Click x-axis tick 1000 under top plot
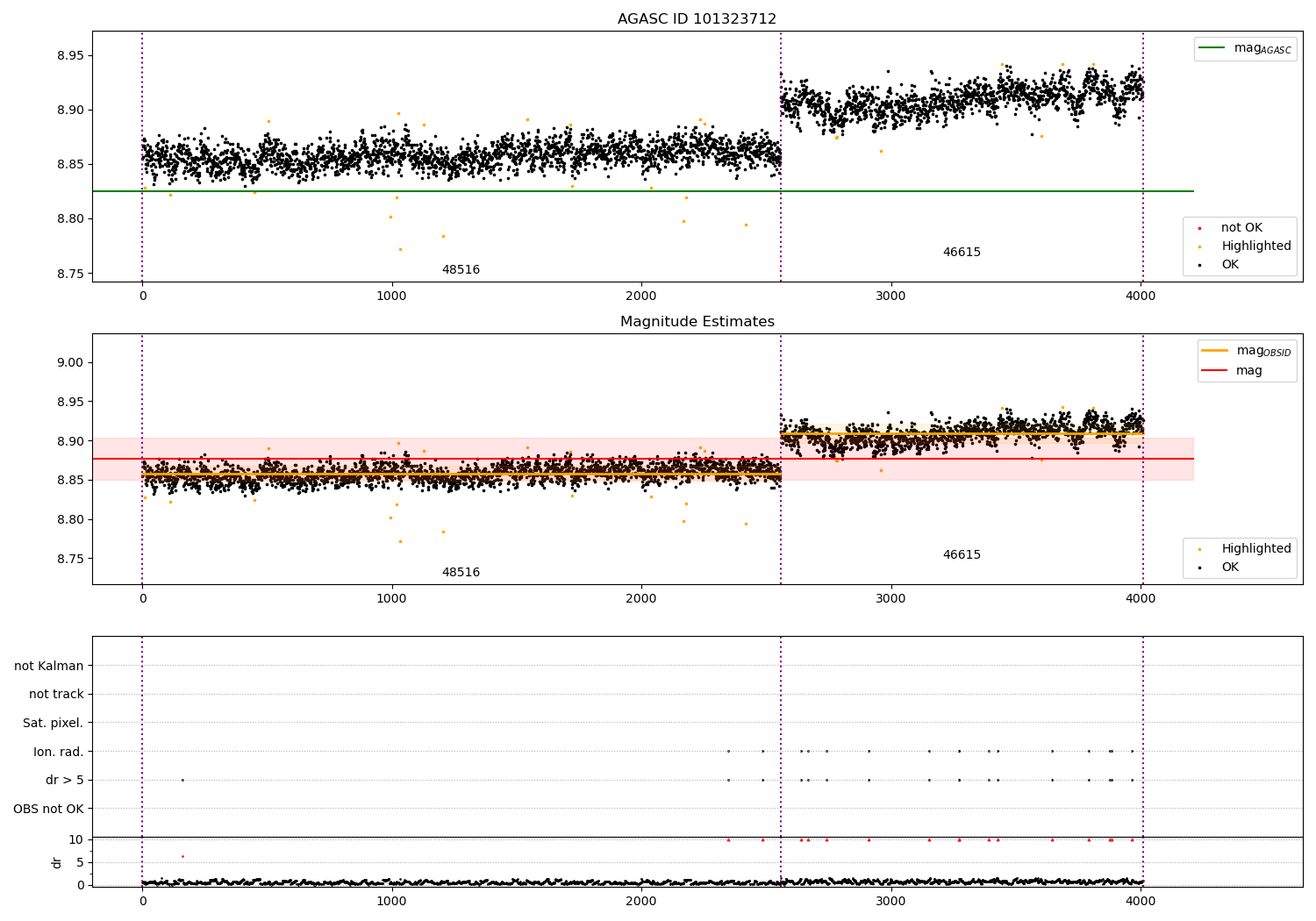Viewport: 1316px width, 921px height. (x=391, y=296)
